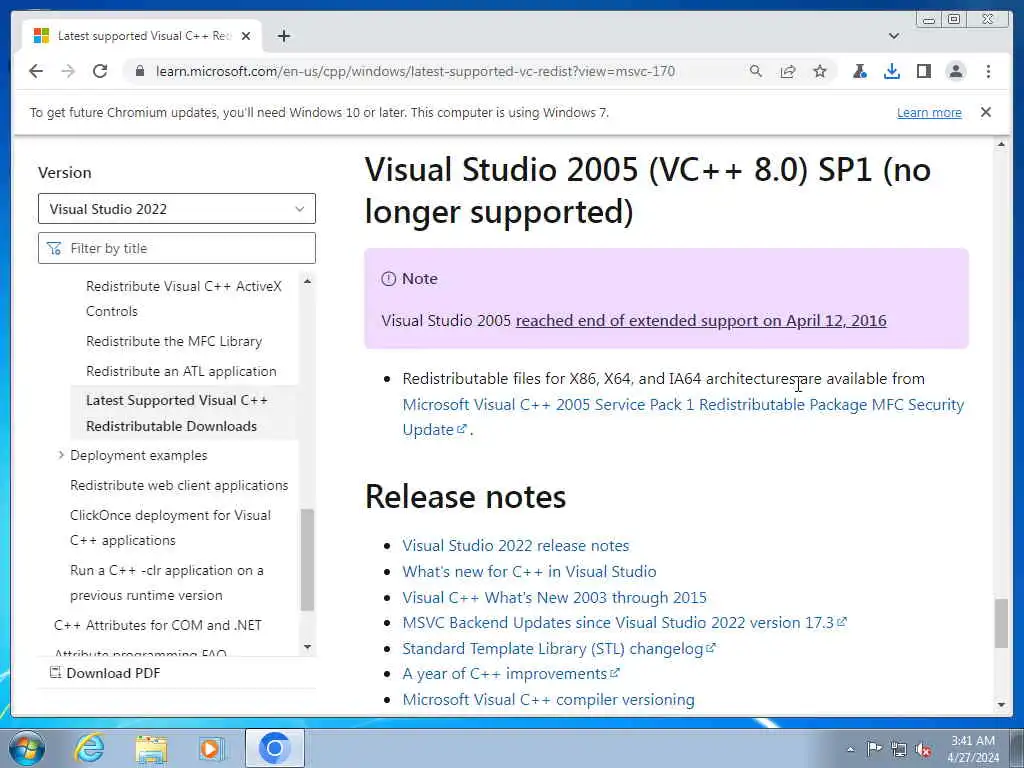Click the main page scrollbar thumb
This screenshot has width=1024, height=768.
pos(1001,623)
